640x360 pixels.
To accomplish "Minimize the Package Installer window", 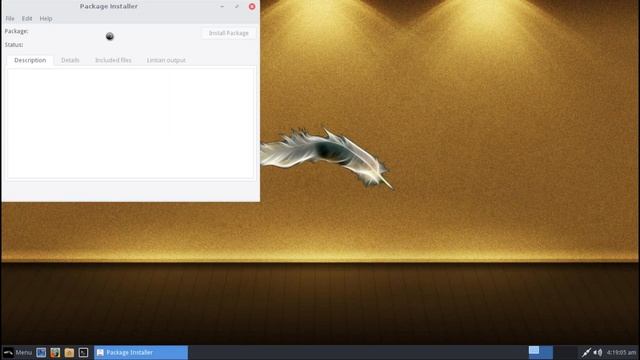I will coord(222,7).
